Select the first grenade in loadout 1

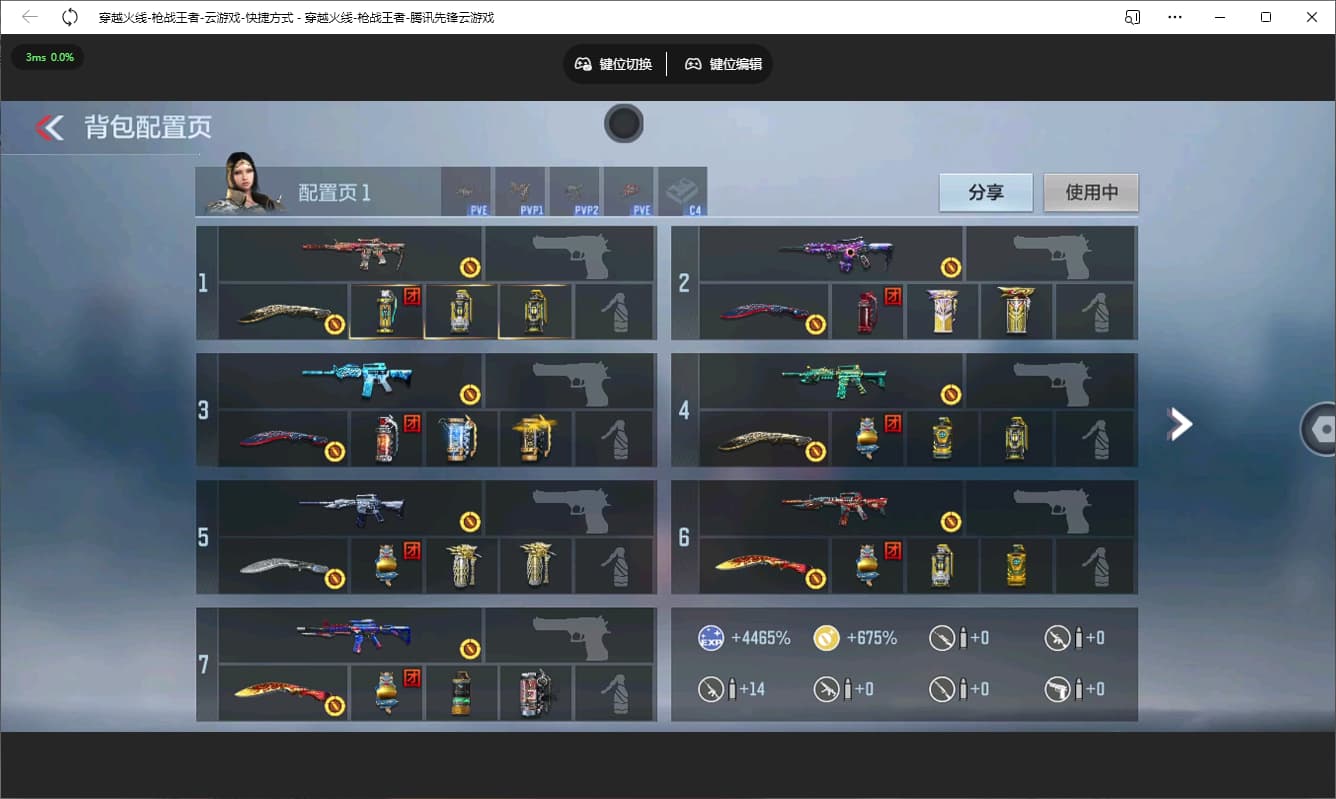386,312
